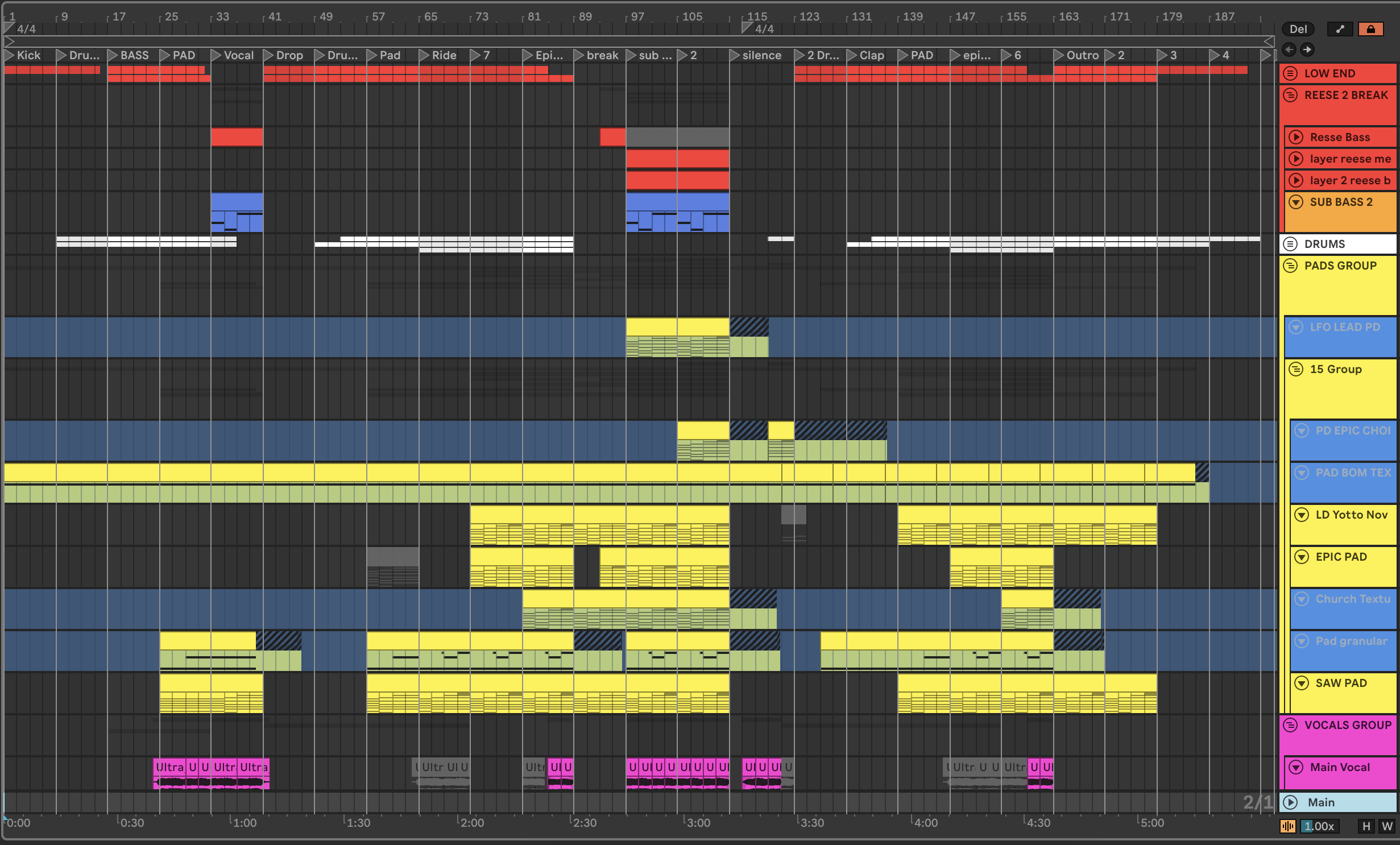Collapse the LOW END group track
This screenshot has width=1400, height=845.
click(1291, 73)
